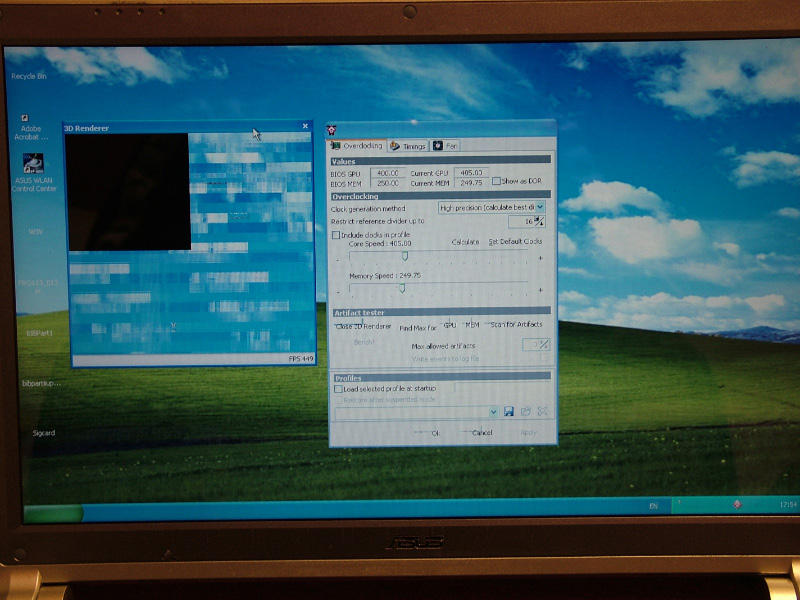The image size is (800, 600).
Task: Click the Core Speed slider handle
Action: [405, 256]
